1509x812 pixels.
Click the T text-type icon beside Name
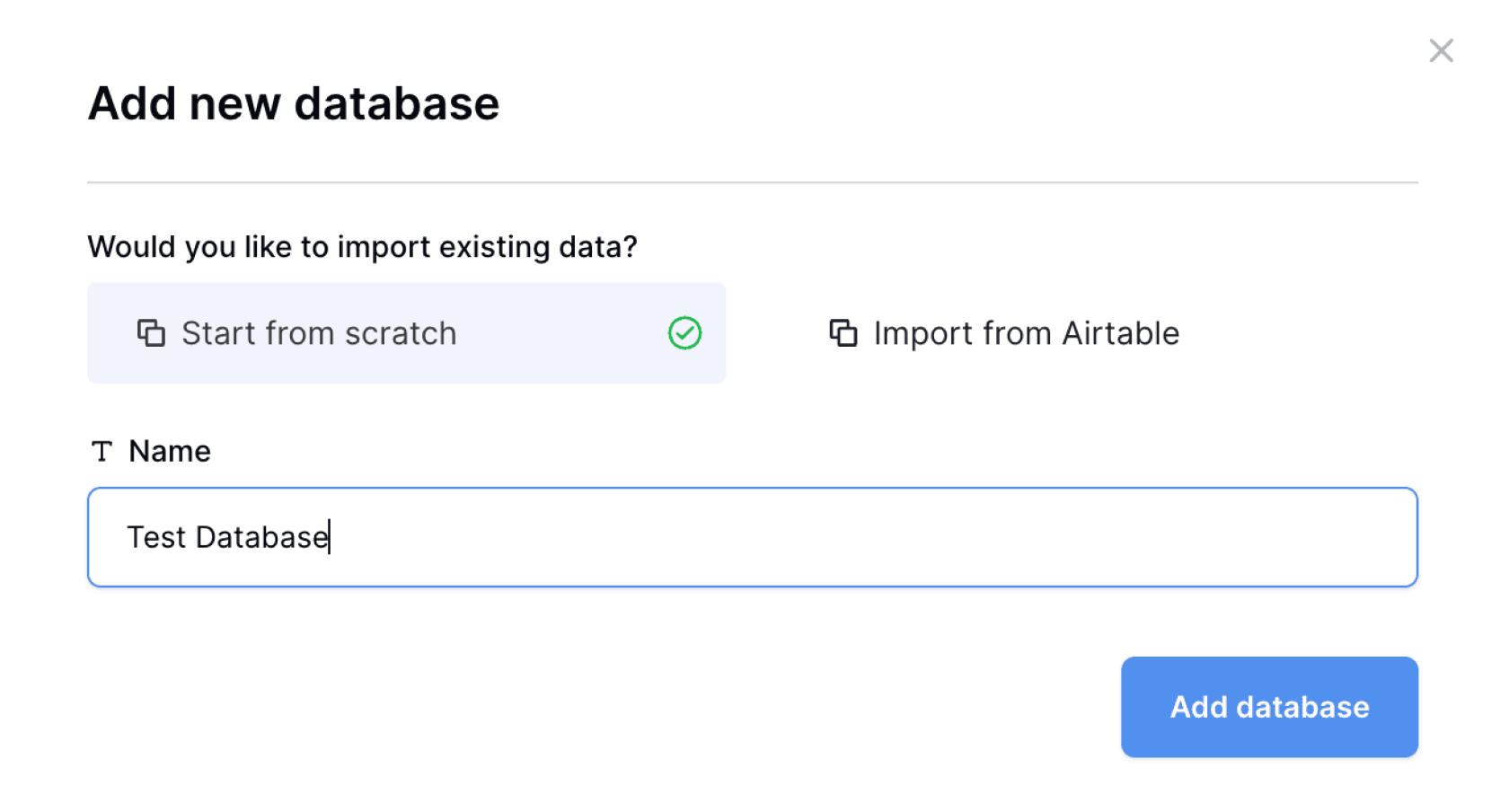(101, 451)
